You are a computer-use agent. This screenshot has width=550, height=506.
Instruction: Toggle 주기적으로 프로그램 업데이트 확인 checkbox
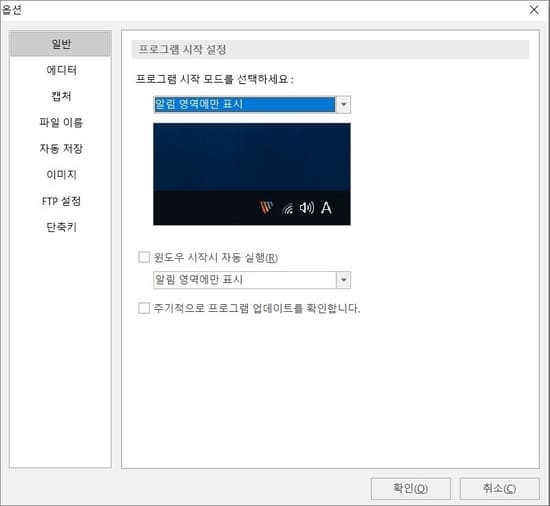(x=144, y=308)
